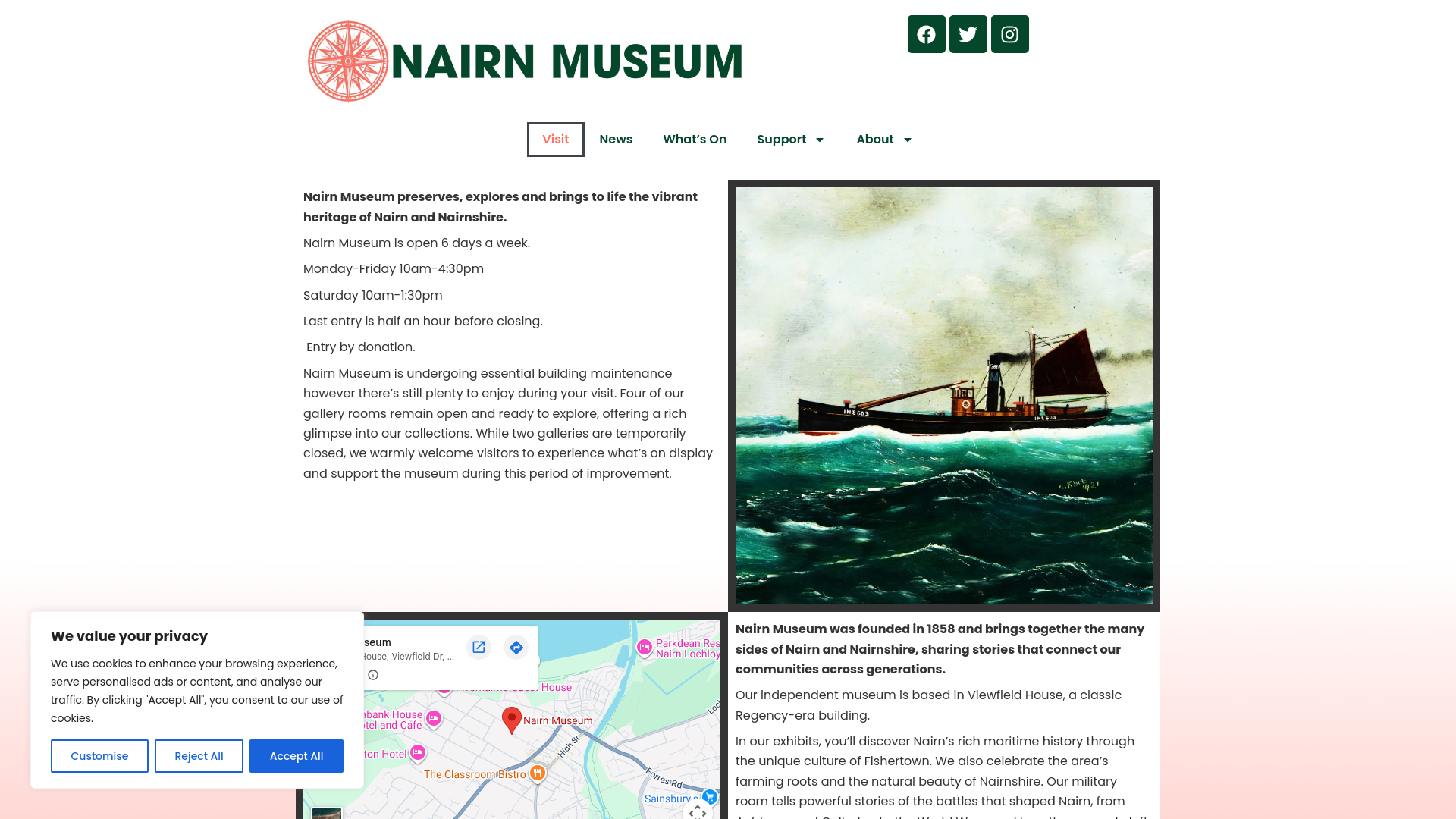Open the Support menu item
The image size is (1456, 819).
click(x=781, y=140)
